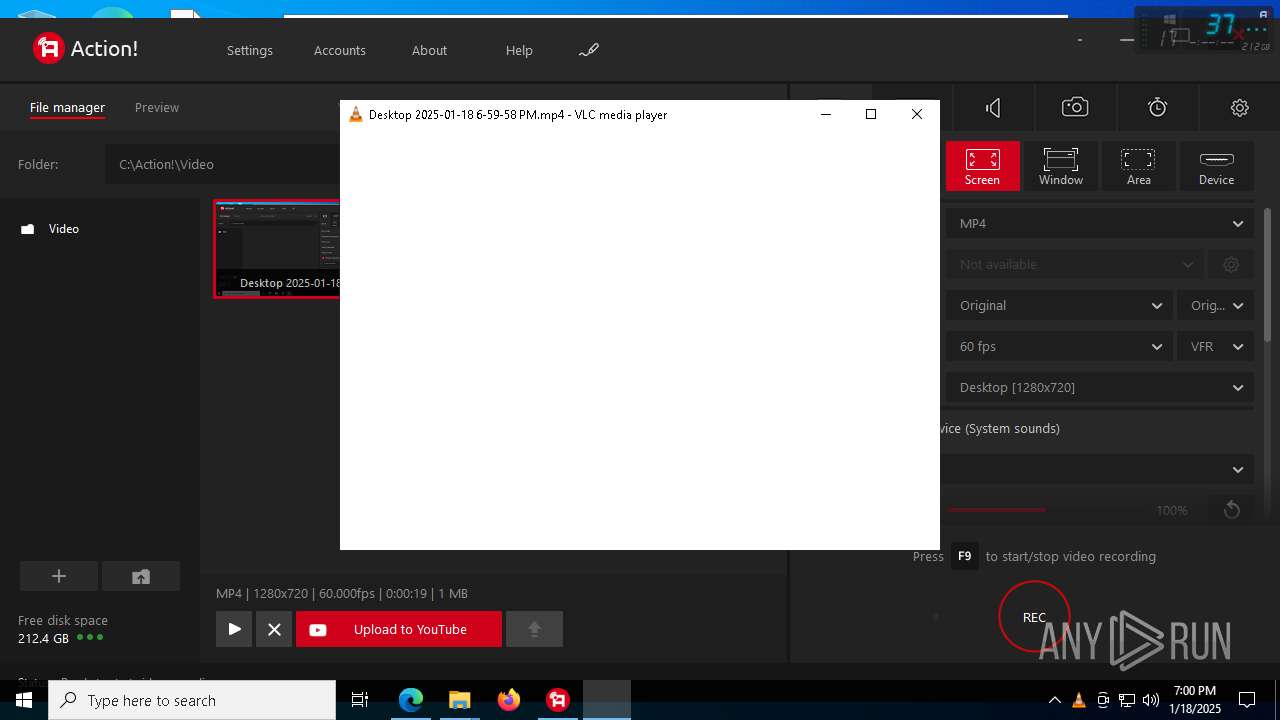Open codec settings gear next to Not available

tap(1231, 264)
